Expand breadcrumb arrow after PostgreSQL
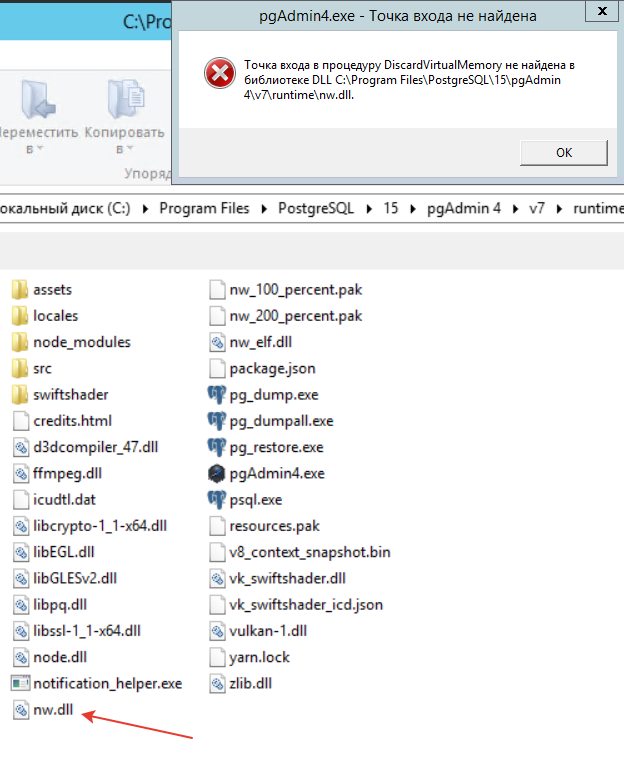Viewport: 624px width, 765px height. click(x=369, y=208)
